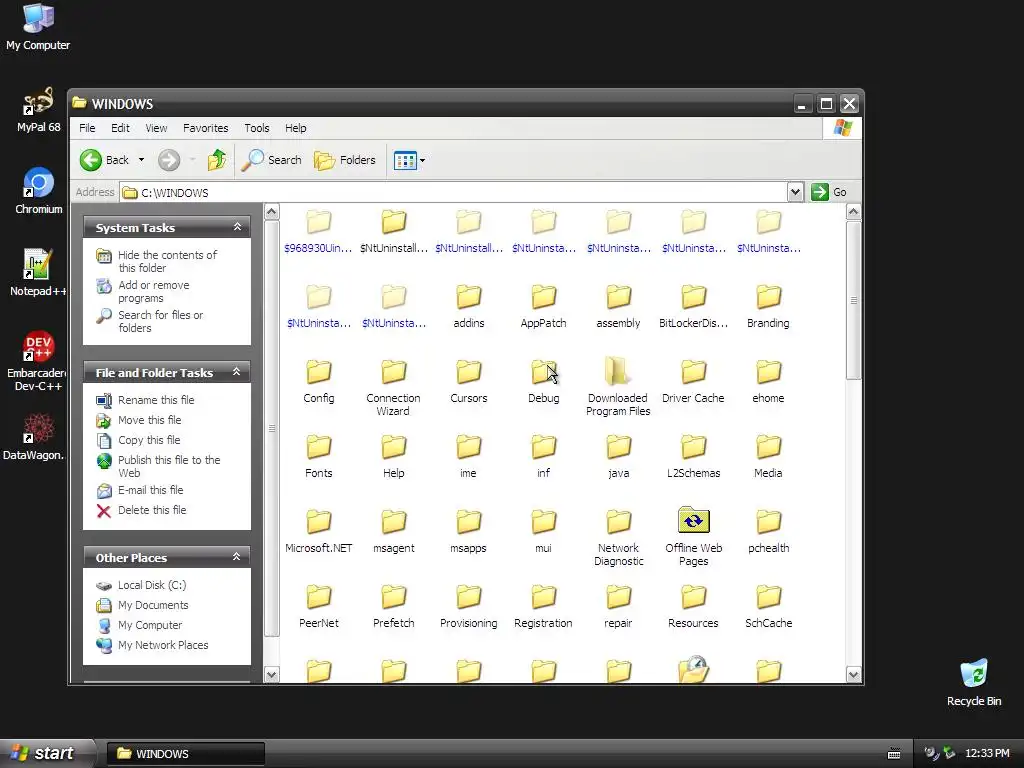
Task: Open the Favorites menu
Action: point(206,128)
